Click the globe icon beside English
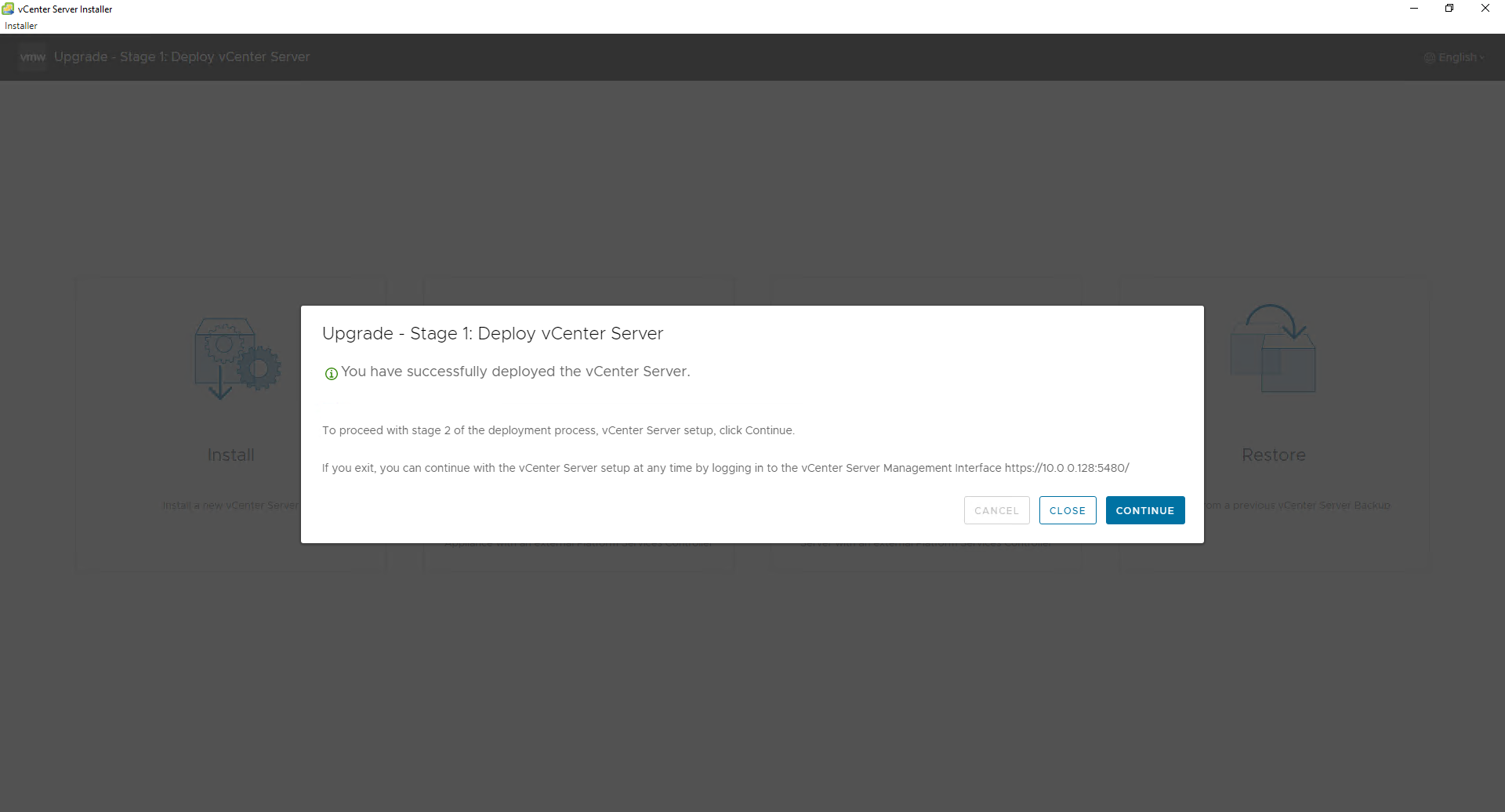This screenshot has height=812, width=1505. [x=1430, y=58]
